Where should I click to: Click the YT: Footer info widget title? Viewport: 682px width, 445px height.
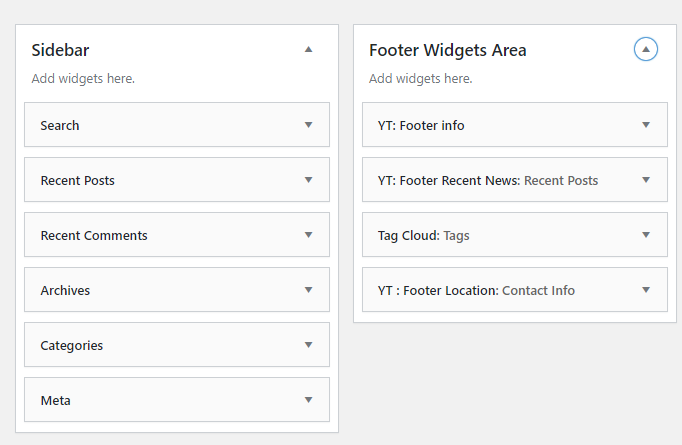coord(421,125)
